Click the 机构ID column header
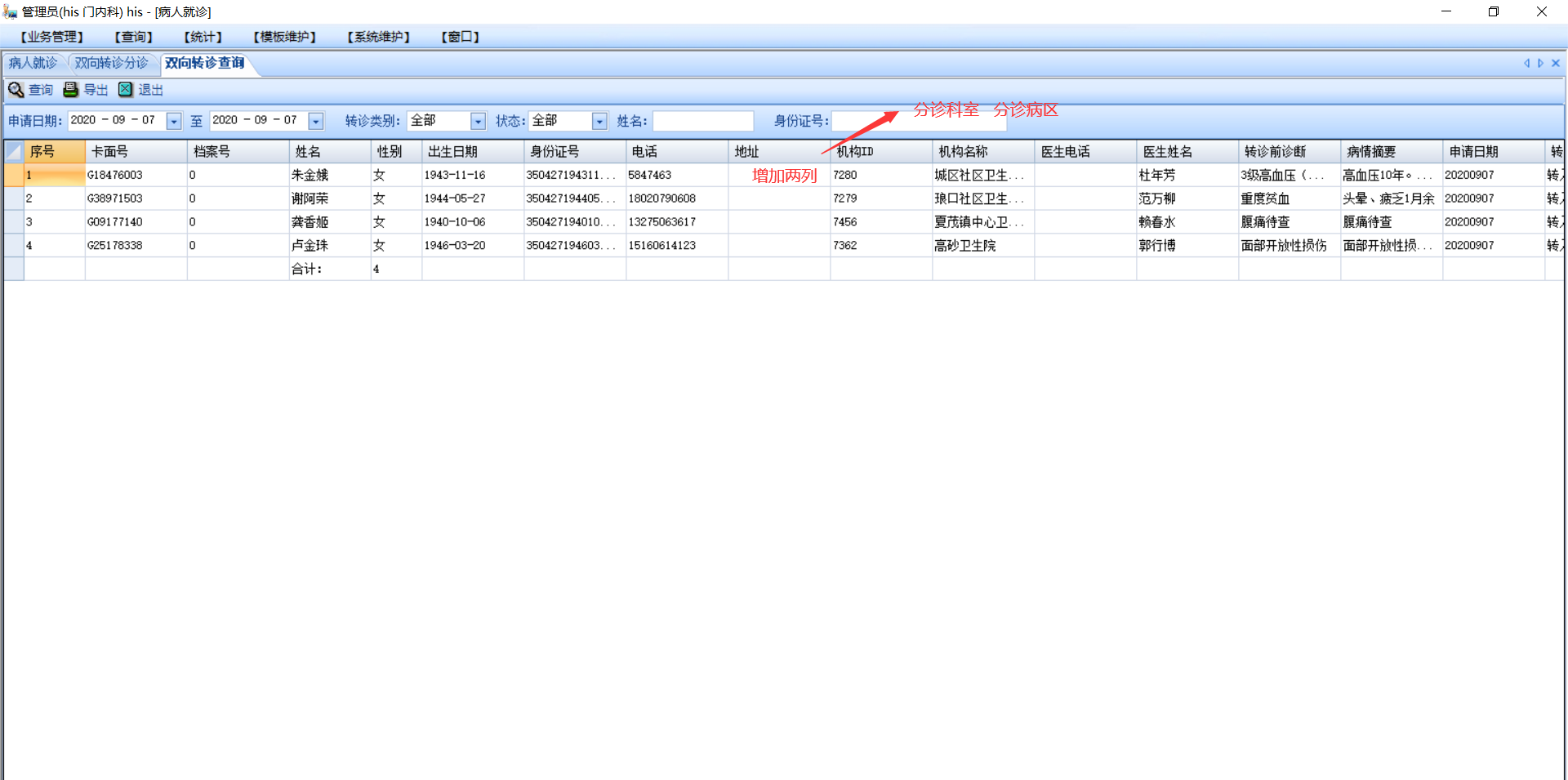 [x=881, y=152]
